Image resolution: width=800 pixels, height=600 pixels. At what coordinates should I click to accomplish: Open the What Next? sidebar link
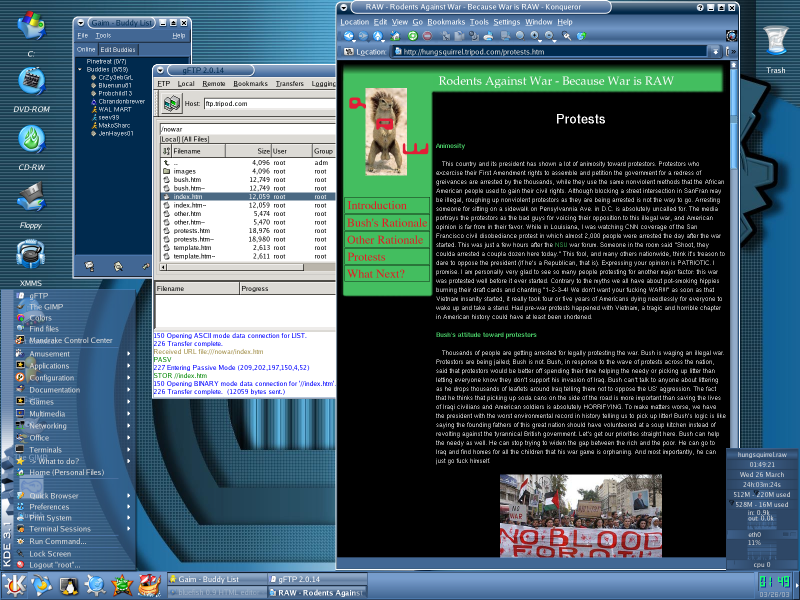click(387, 274)
